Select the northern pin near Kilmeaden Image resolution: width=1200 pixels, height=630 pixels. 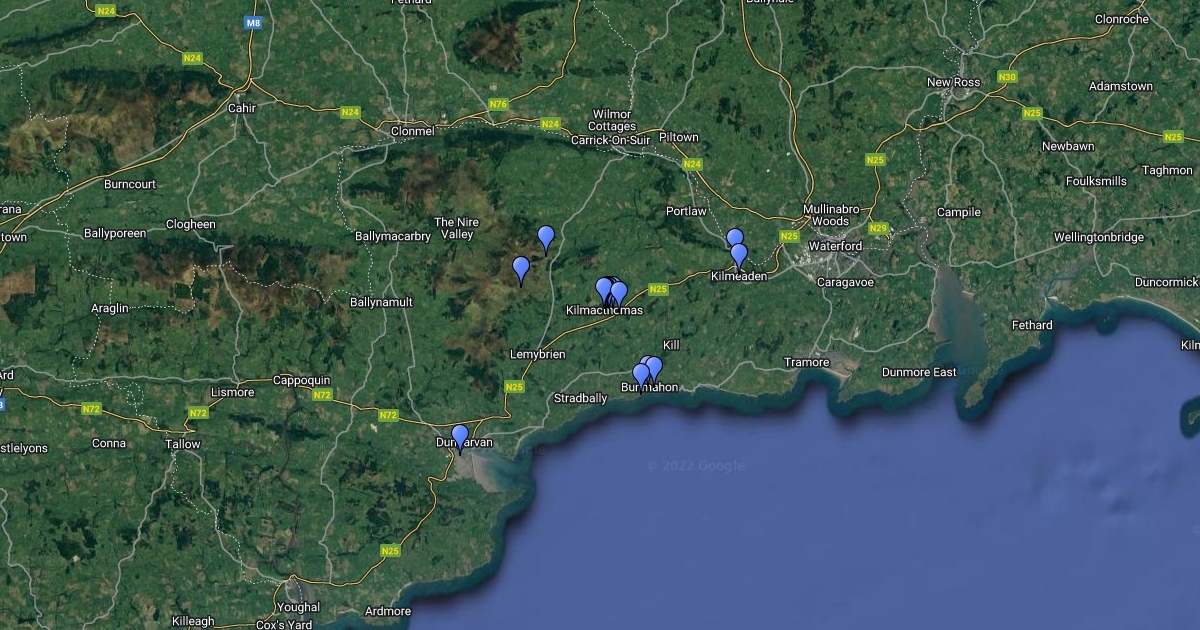[735, 240]
